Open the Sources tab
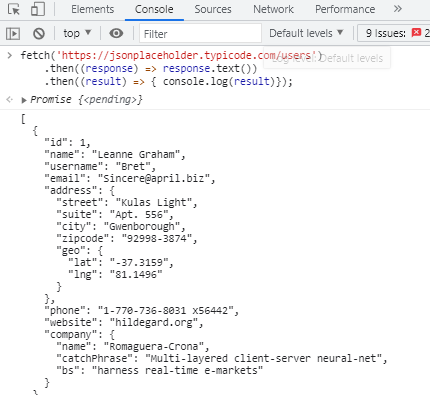Screen dimensions: 430x395 [x=213, y=9]
